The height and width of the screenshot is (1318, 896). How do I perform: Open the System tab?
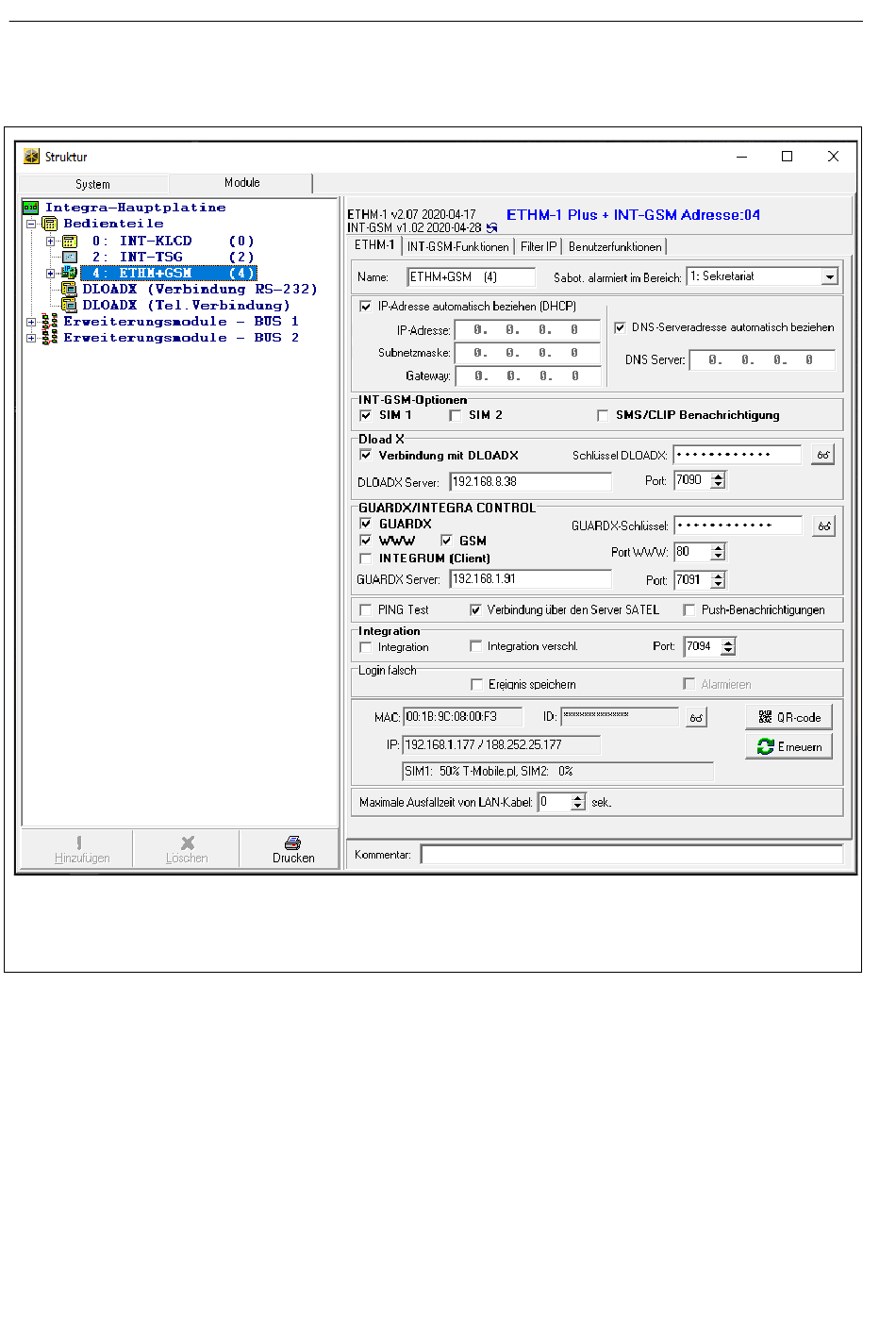click(x=92, y=185)
